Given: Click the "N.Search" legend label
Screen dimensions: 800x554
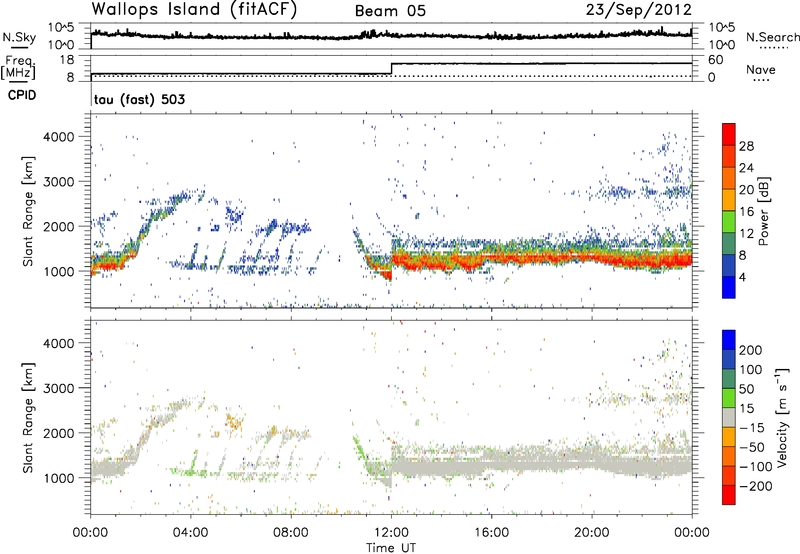Looking at the screenshot, I should click(772, 37).
